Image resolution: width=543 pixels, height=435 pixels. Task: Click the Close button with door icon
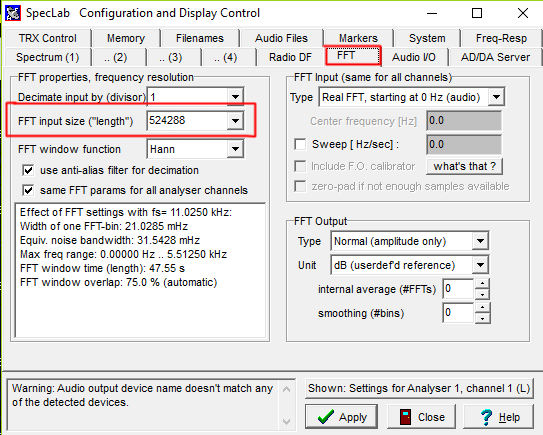(x=421, y=417)
